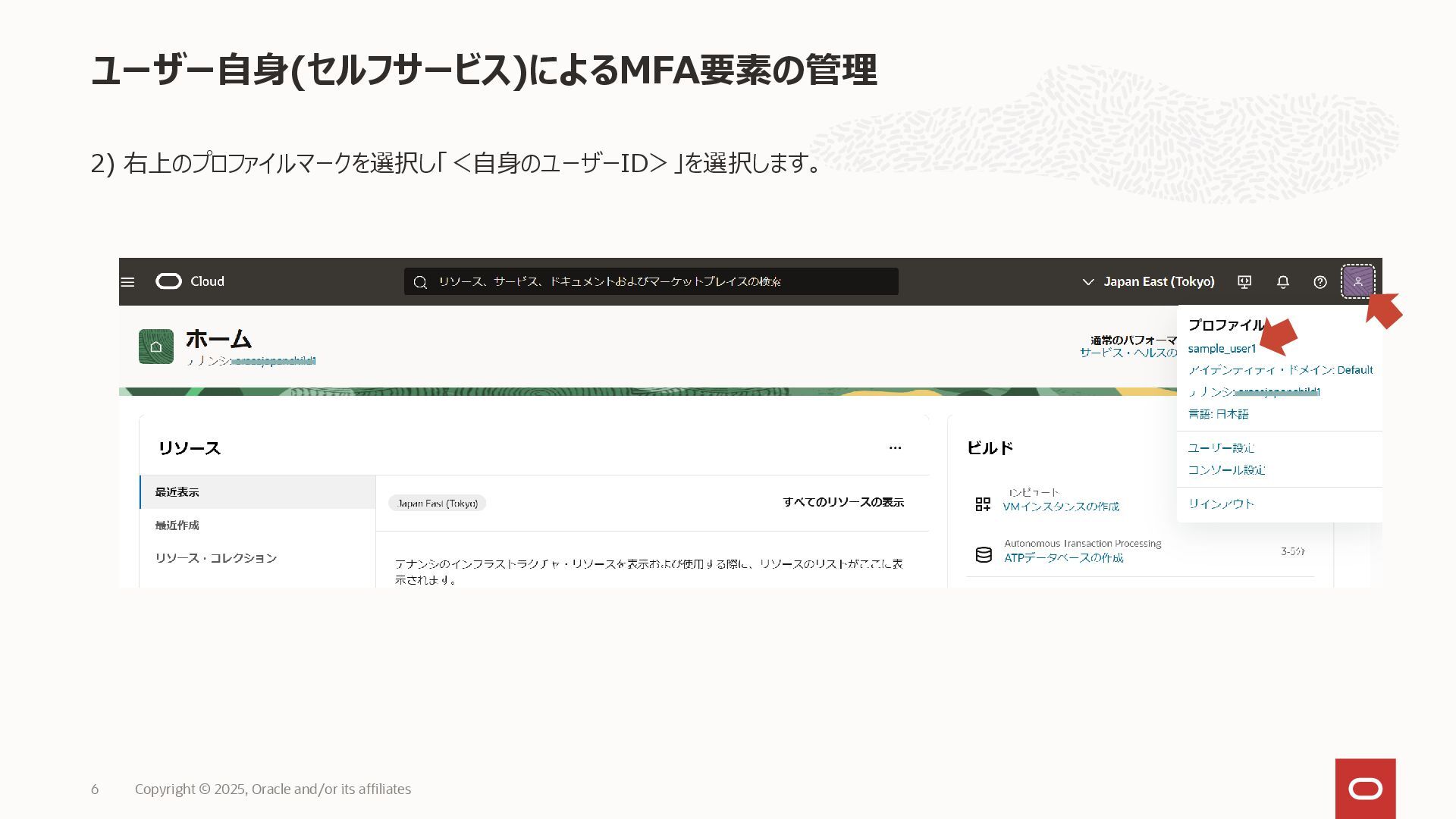Screen dimensions: 1456x819
Task: Open the help question mark icon
Action: tap(1320, 282)
